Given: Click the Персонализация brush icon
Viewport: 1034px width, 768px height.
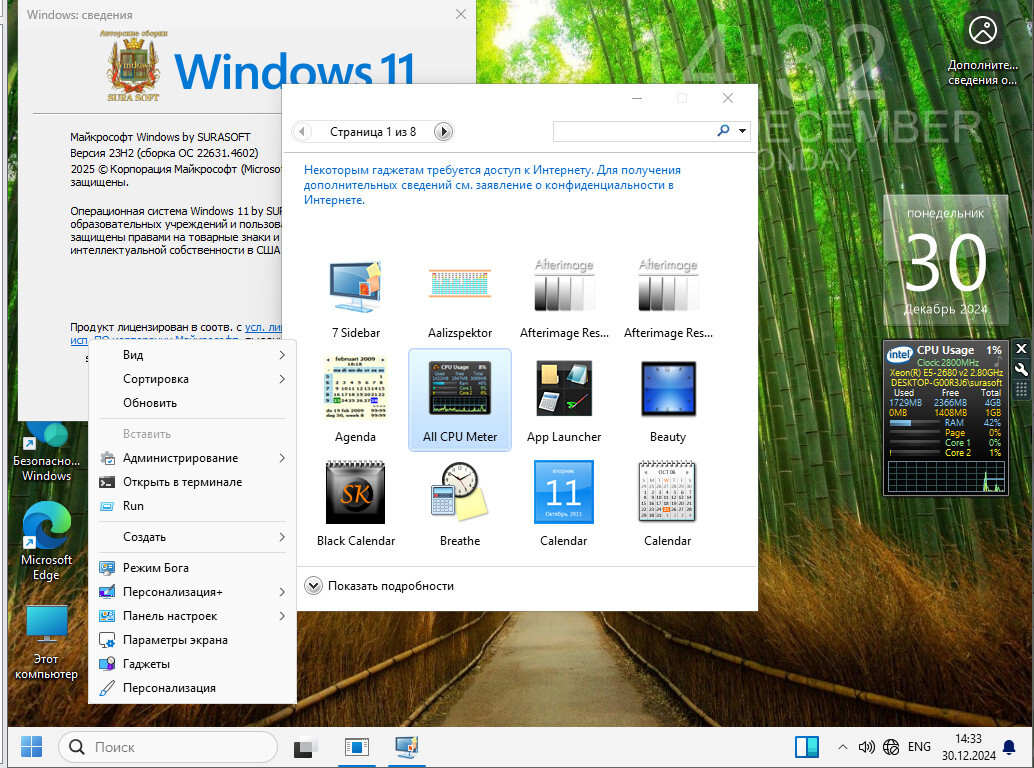Looking at the screenshot, I should [107, 688].
